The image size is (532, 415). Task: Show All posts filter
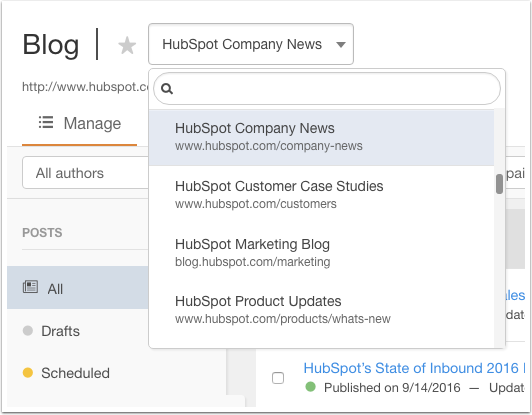[x=78, y=288]
